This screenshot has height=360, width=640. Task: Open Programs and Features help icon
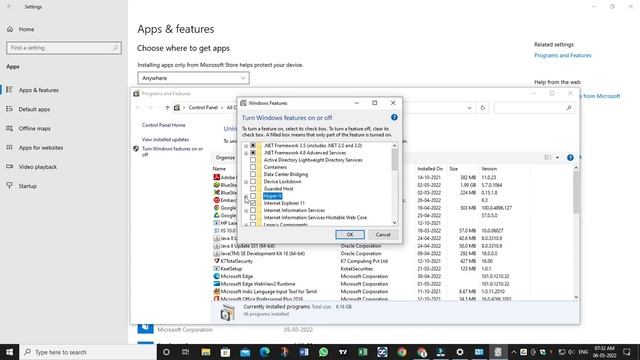[x=570, y=158]
